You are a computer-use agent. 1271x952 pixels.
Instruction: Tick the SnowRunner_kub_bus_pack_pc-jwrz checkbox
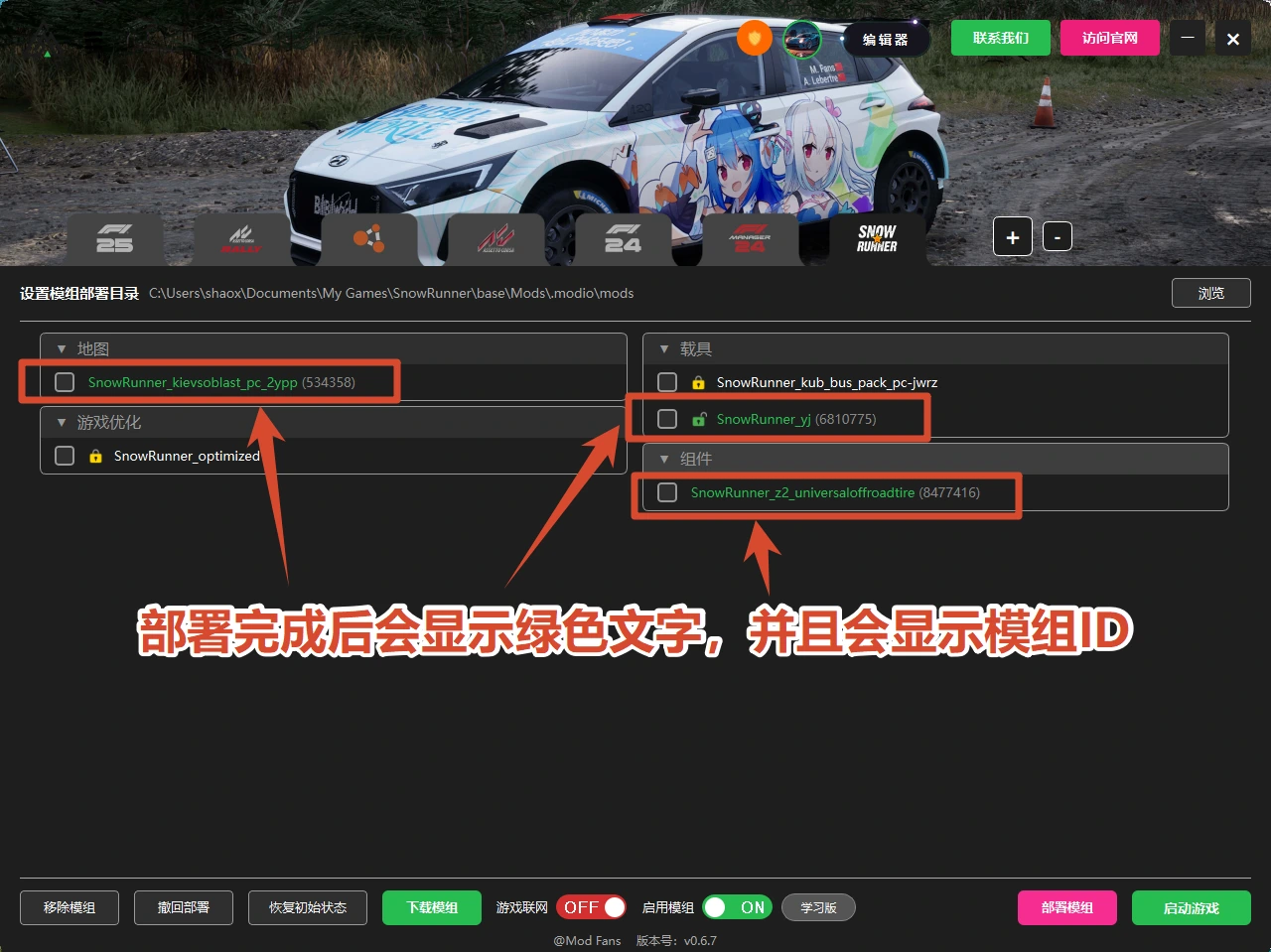pos(667,382)
